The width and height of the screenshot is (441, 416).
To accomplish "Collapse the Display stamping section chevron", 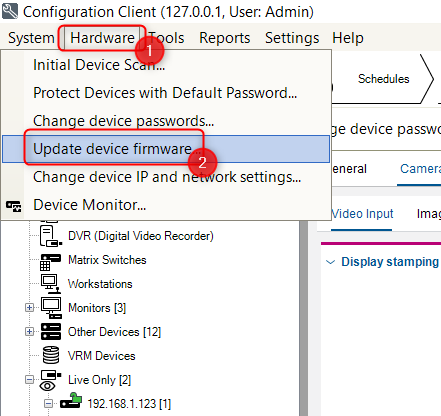I will pos(330,262).
